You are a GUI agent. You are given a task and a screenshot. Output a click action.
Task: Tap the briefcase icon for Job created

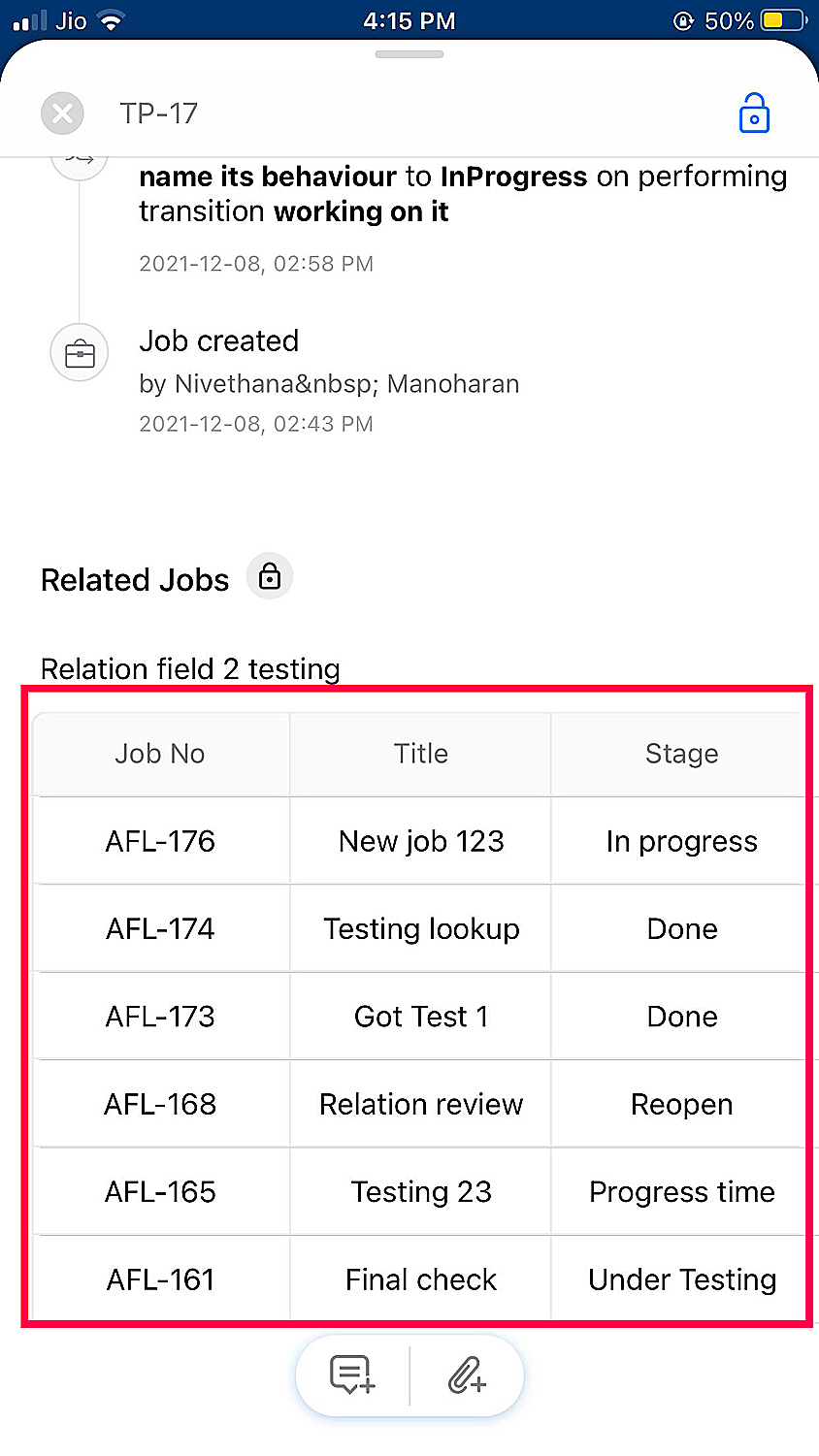tap(80, 353)
